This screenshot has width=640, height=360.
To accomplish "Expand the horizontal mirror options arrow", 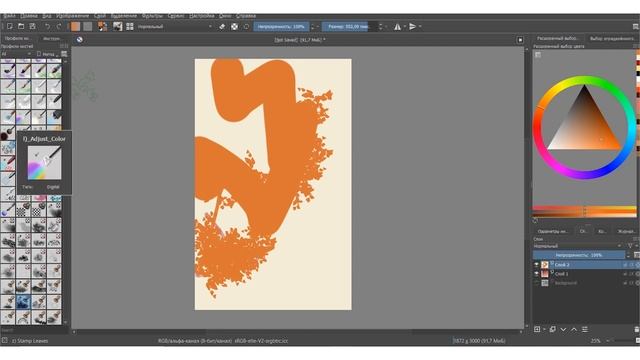I will 404,27.
